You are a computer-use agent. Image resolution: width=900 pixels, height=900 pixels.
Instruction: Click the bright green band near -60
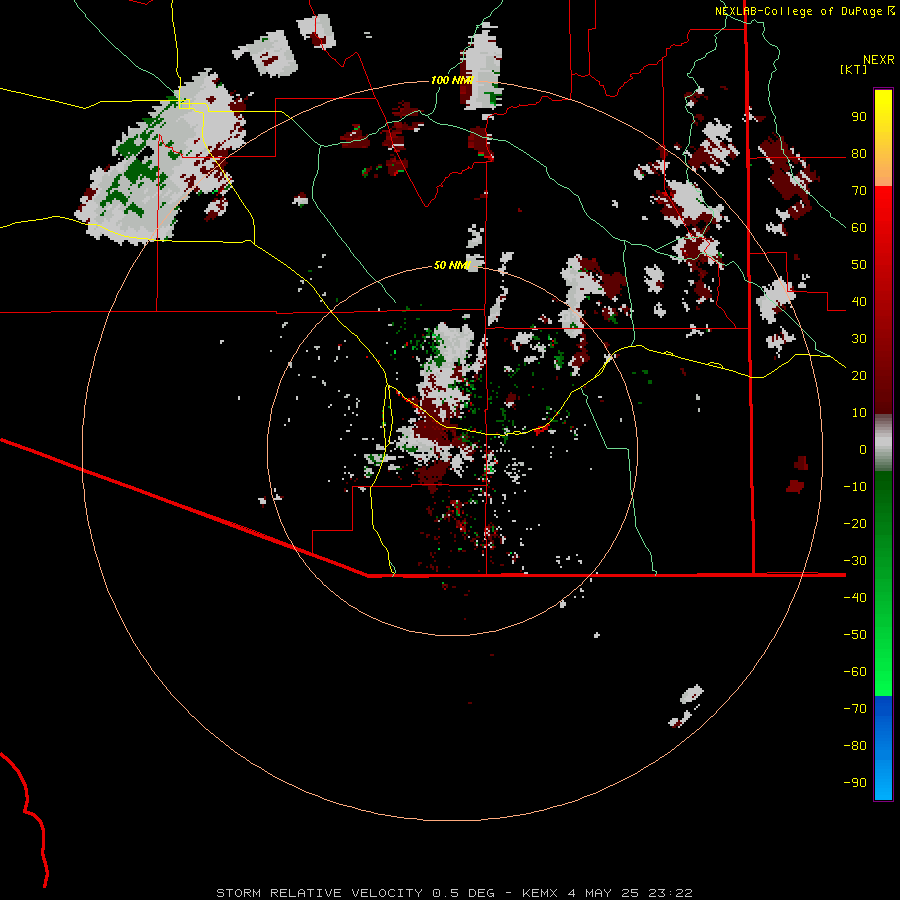[x=883, y=672]
